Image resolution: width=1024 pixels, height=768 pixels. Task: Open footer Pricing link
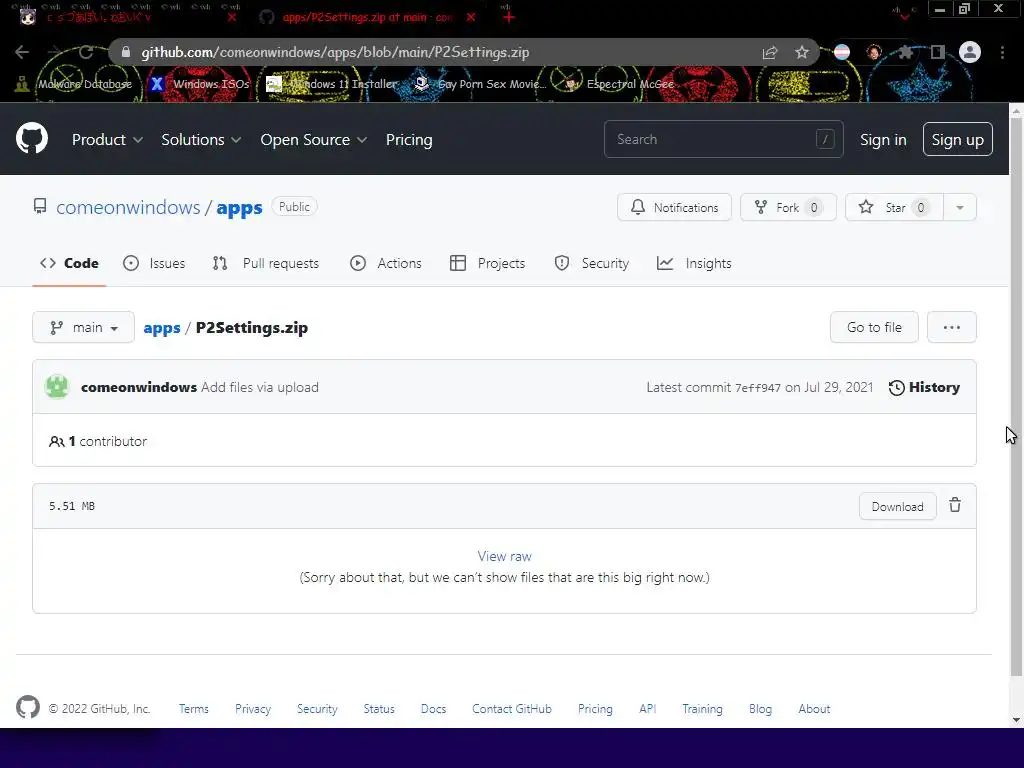tap(595, 709)
